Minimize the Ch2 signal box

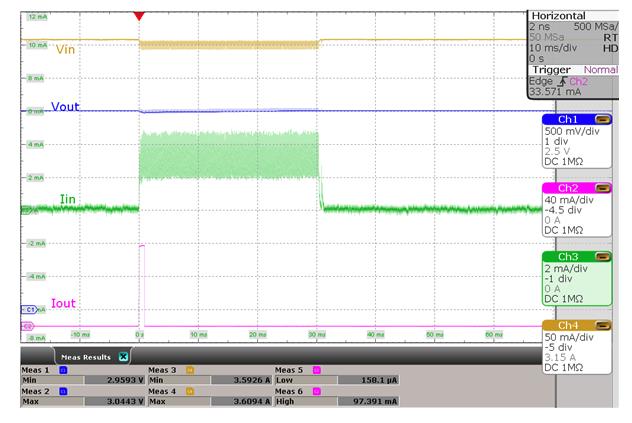tap(603, 187)
